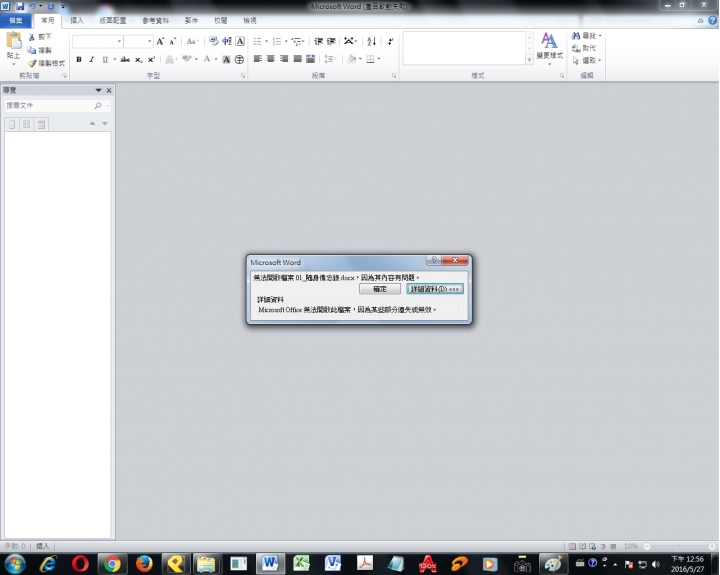Switch to the 校閱 Review tab

click(220, 21)
